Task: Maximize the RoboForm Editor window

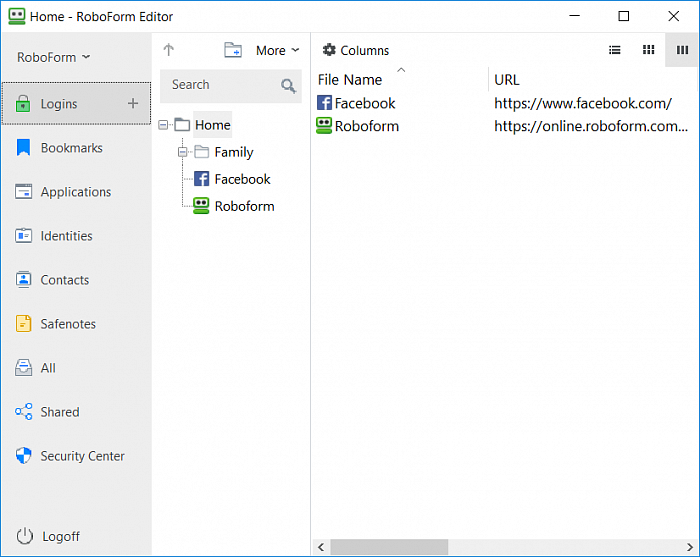Action: click(624, 16)
